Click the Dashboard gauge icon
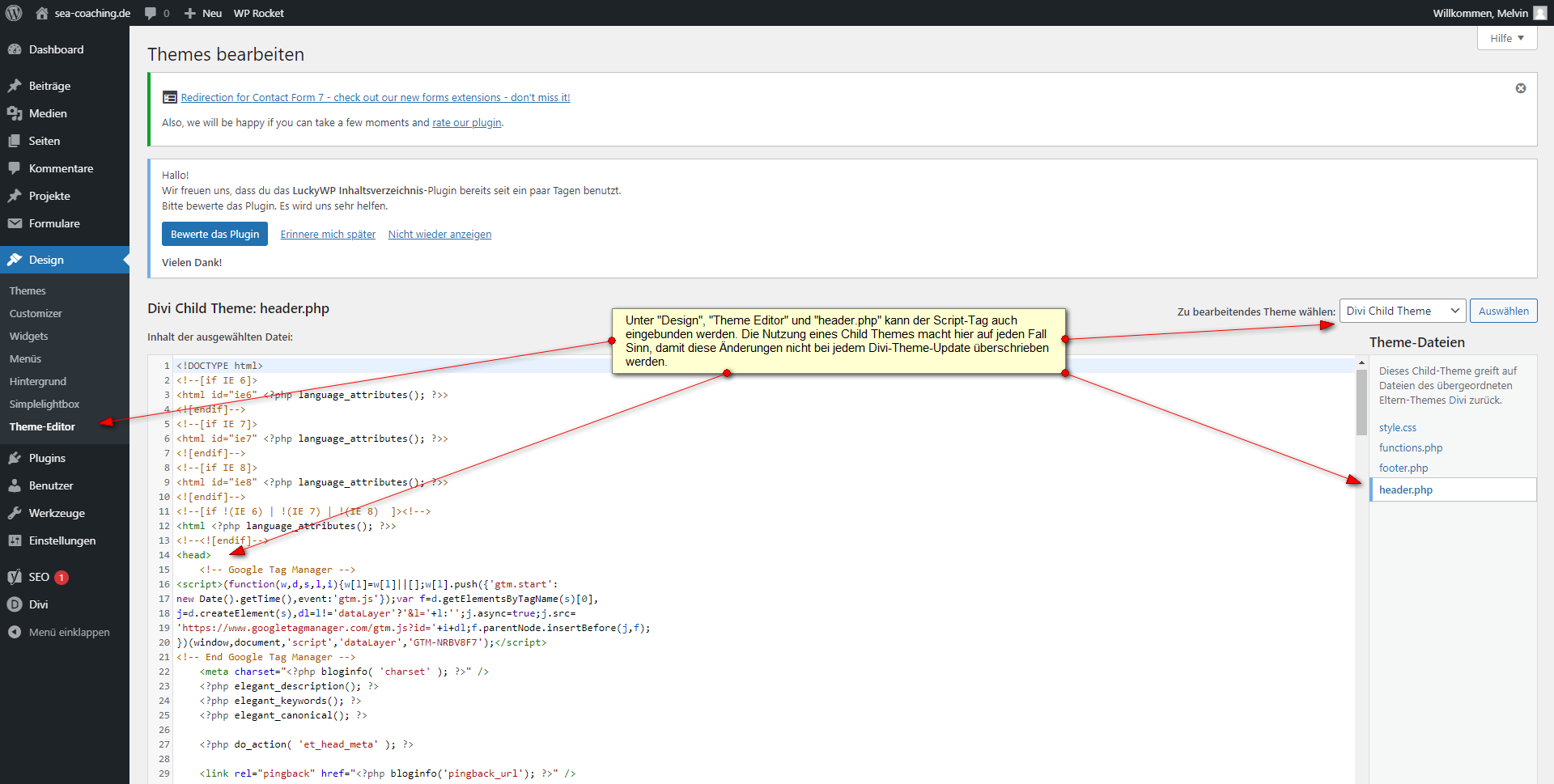 click(x=15, y=49)
